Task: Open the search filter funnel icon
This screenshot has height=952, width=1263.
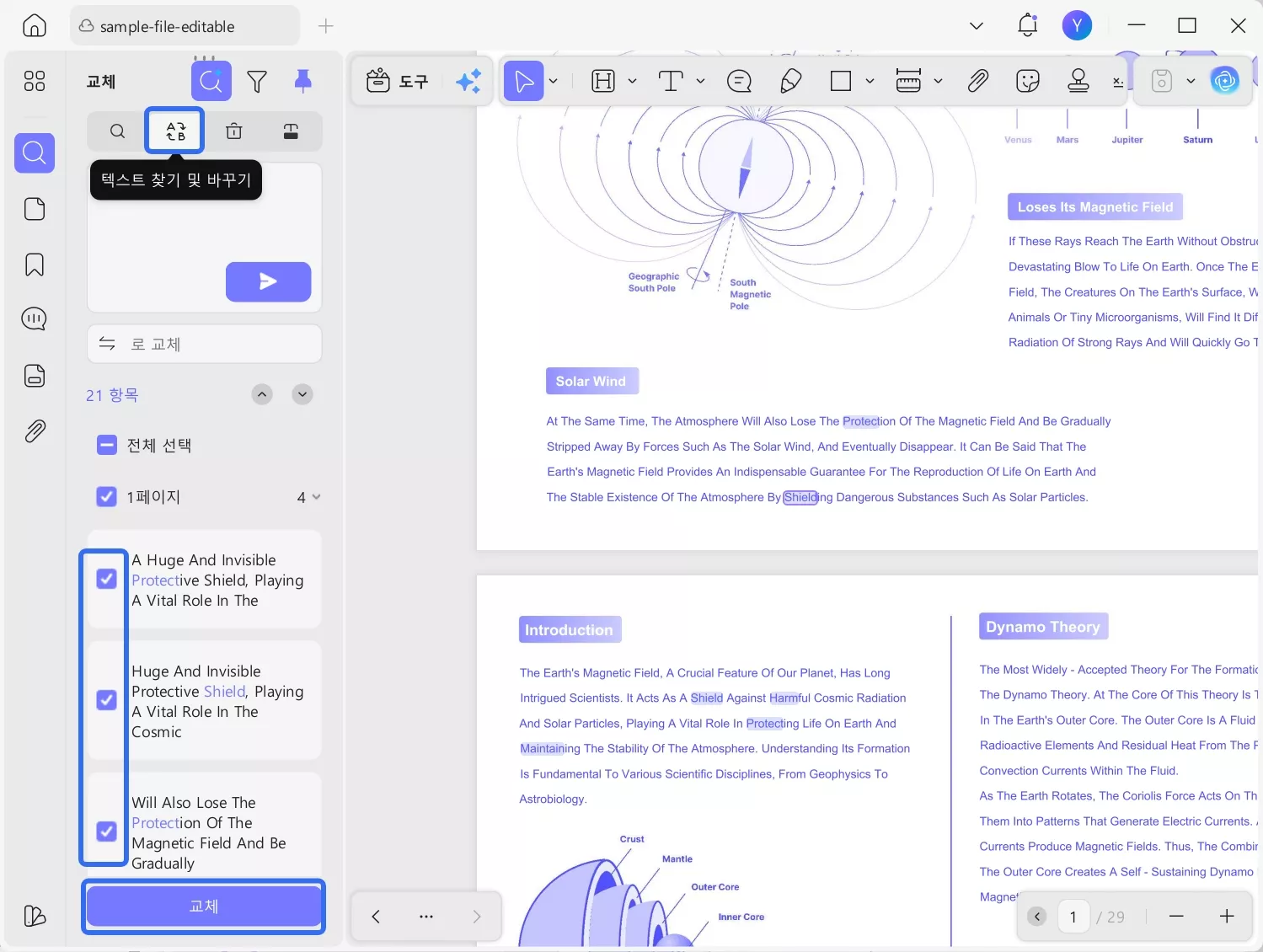Action: (257, 82)
